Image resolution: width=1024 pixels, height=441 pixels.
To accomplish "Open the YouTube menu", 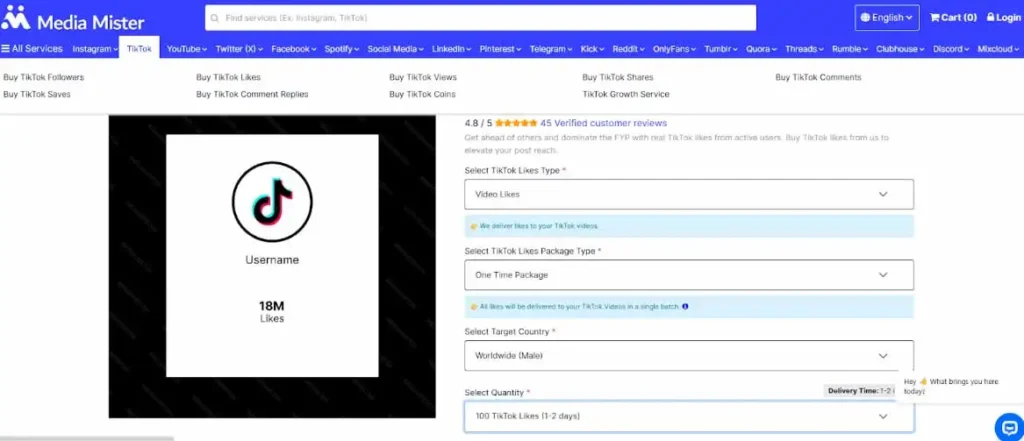I will point(186,49).
